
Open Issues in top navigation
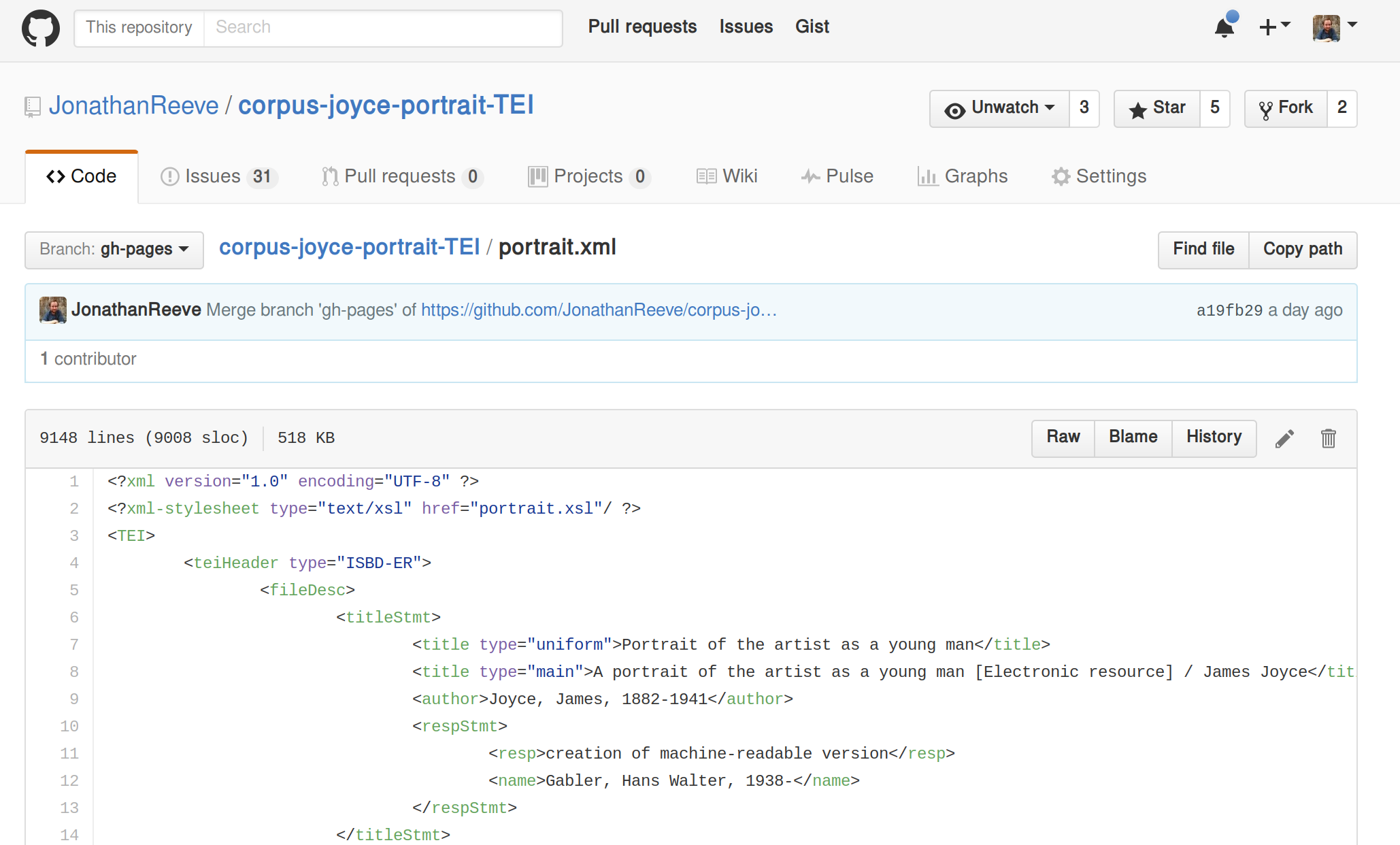click(x=746, y=27)
